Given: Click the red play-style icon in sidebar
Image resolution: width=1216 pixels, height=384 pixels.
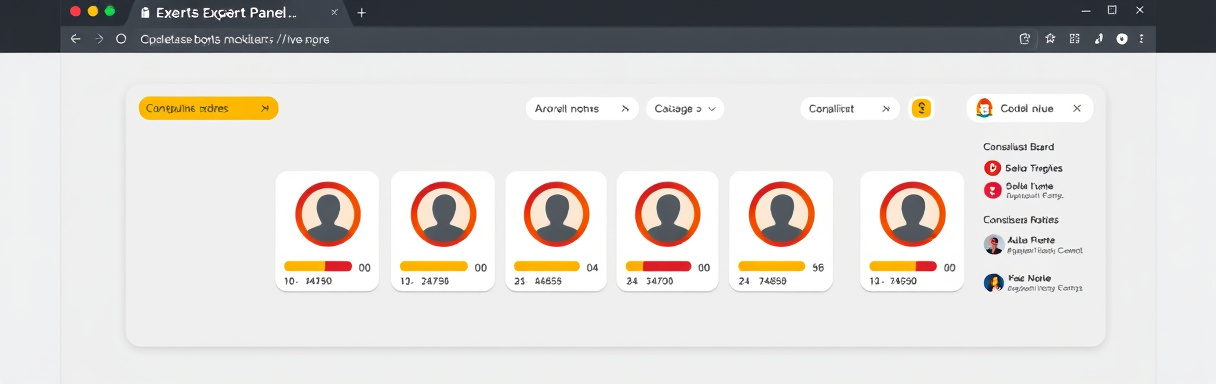Looking at the screenshot, I should point(992,168).
